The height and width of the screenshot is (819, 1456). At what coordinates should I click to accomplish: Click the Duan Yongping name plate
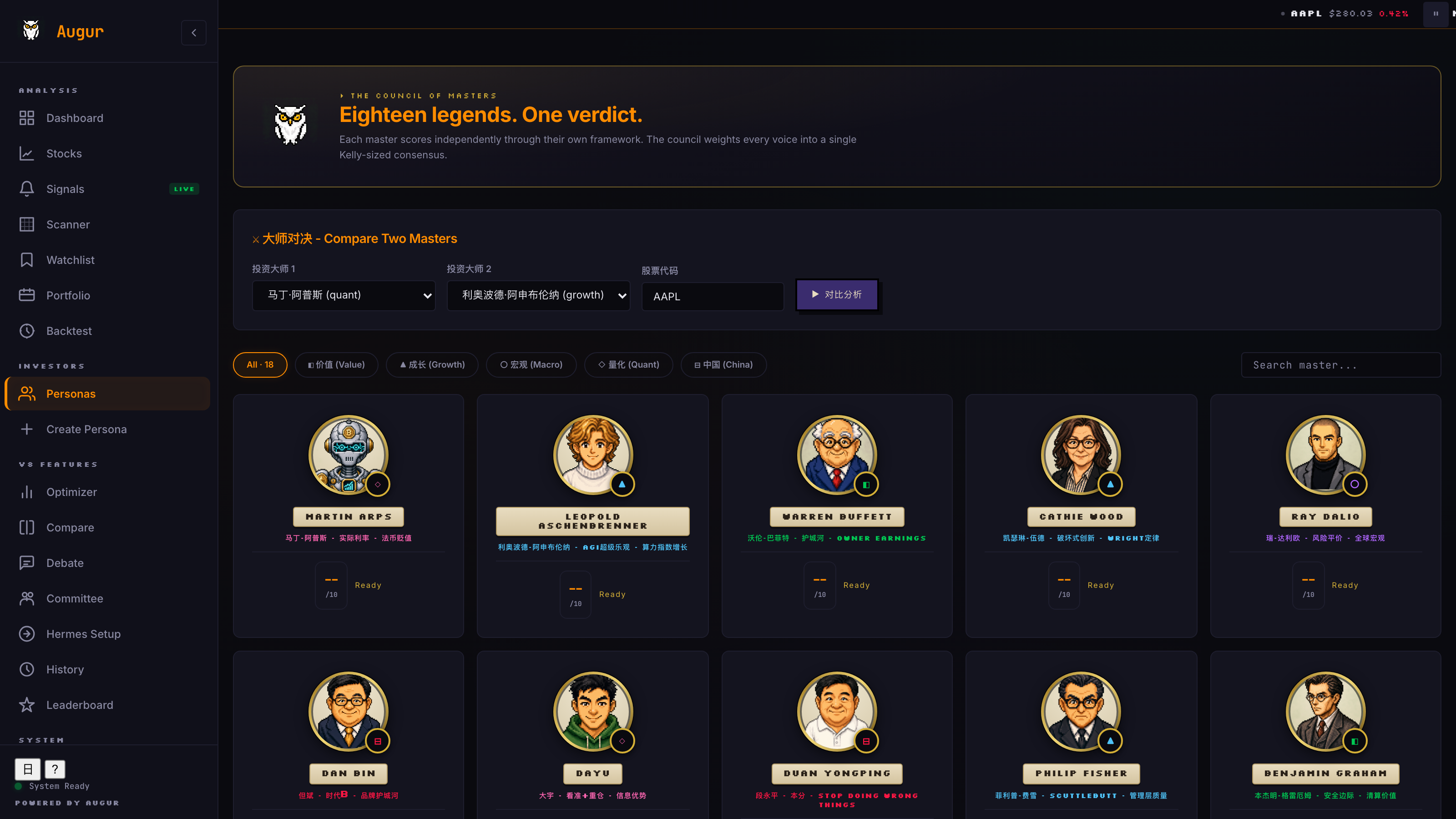[x=837, y=773]
